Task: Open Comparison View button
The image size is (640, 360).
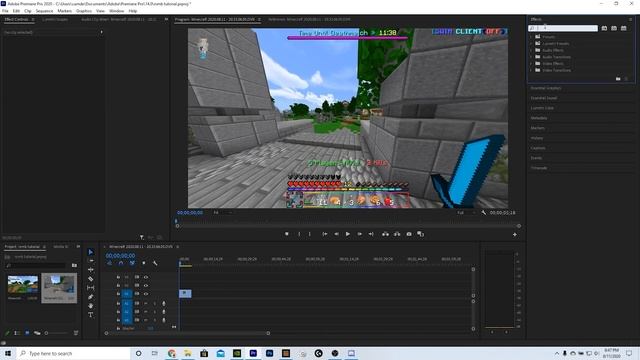Action: point(420,234)
